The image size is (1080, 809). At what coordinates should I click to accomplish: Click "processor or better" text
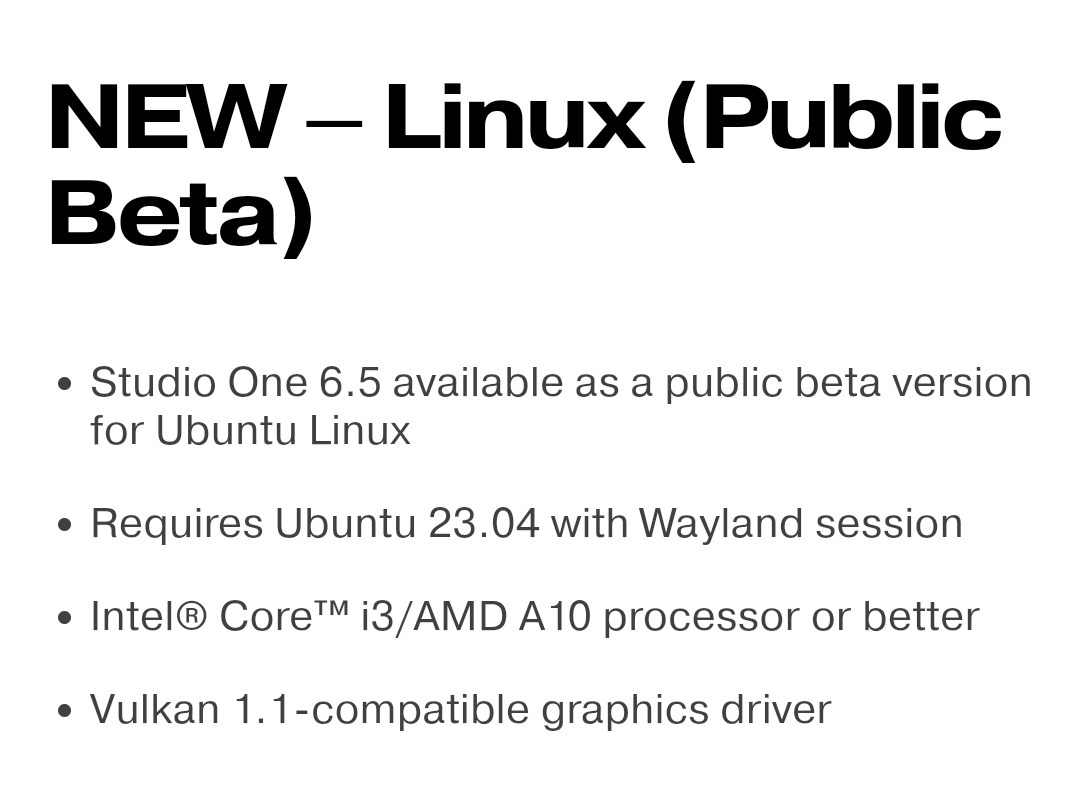point(791,616)
